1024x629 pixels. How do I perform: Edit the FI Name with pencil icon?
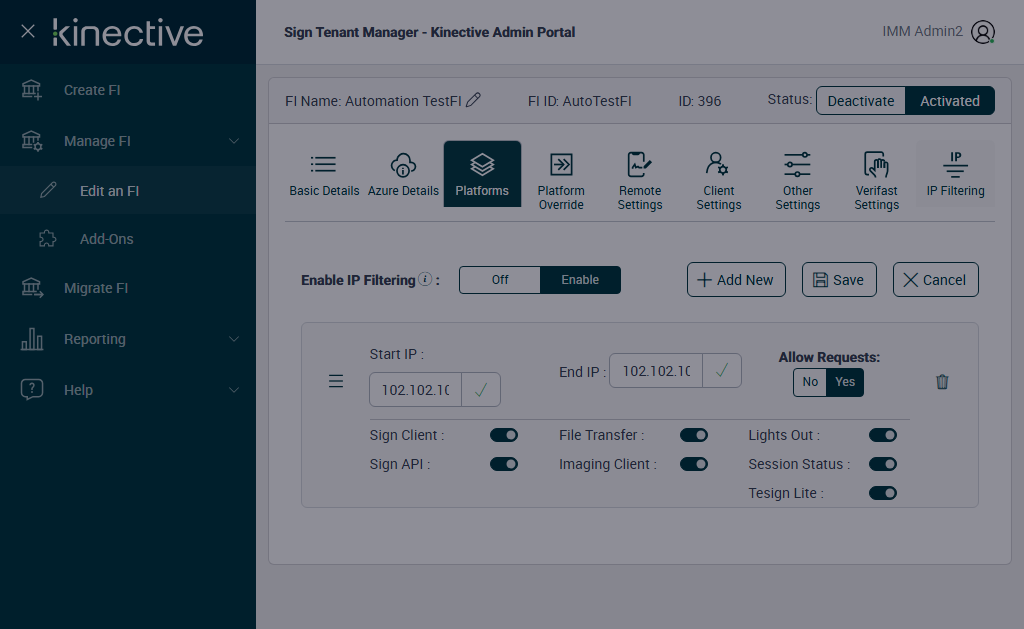click(x=473, y=100)
